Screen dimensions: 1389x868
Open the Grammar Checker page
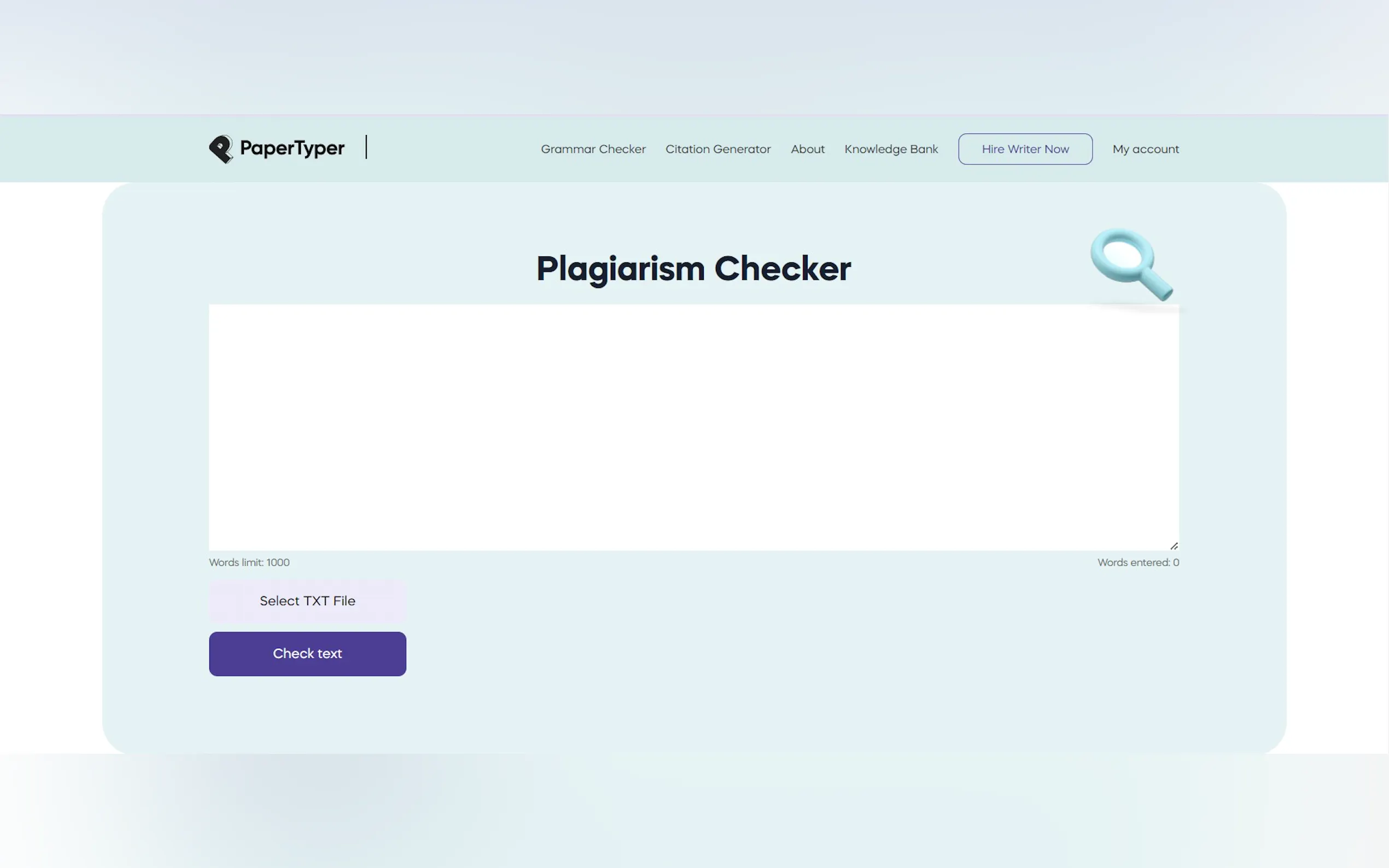click(x=593, y=149)
